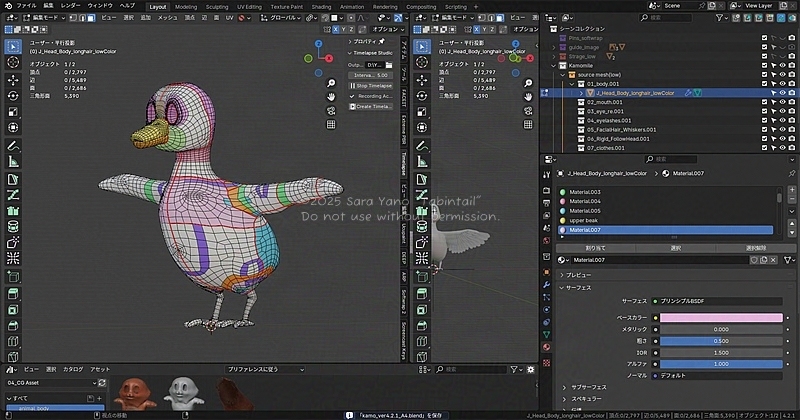Toggle exclude checkbox for Kamomile collection
Screen dimensions: 800x420
[764, 65]
